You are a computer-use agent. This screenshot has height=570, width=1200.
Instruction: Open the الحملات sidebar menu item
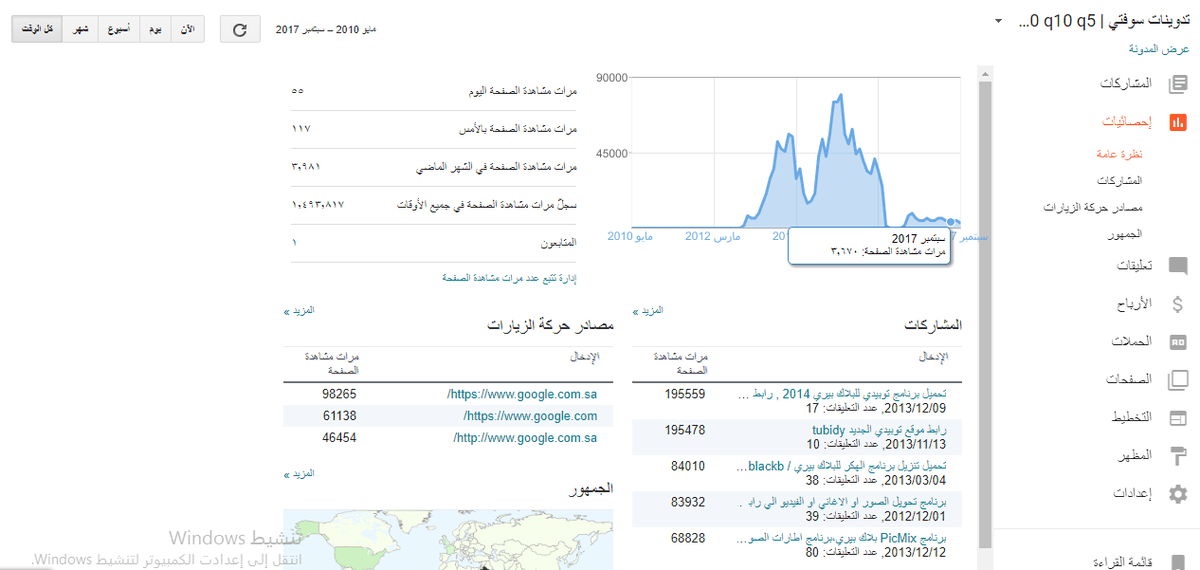coord(1132,341)
